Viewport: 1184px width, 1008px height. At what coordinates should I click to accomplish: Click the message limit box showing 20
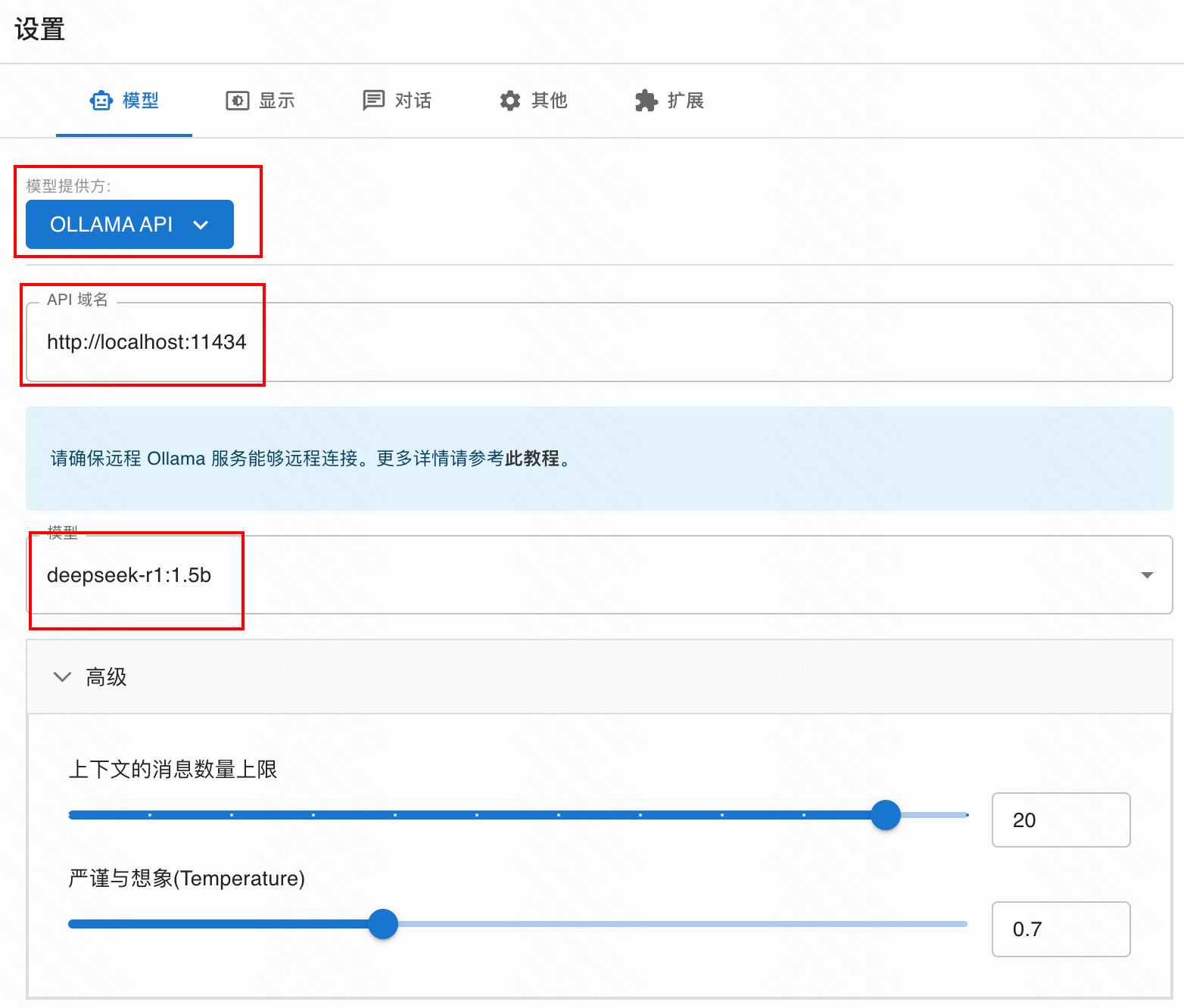tap(1060, 820)
